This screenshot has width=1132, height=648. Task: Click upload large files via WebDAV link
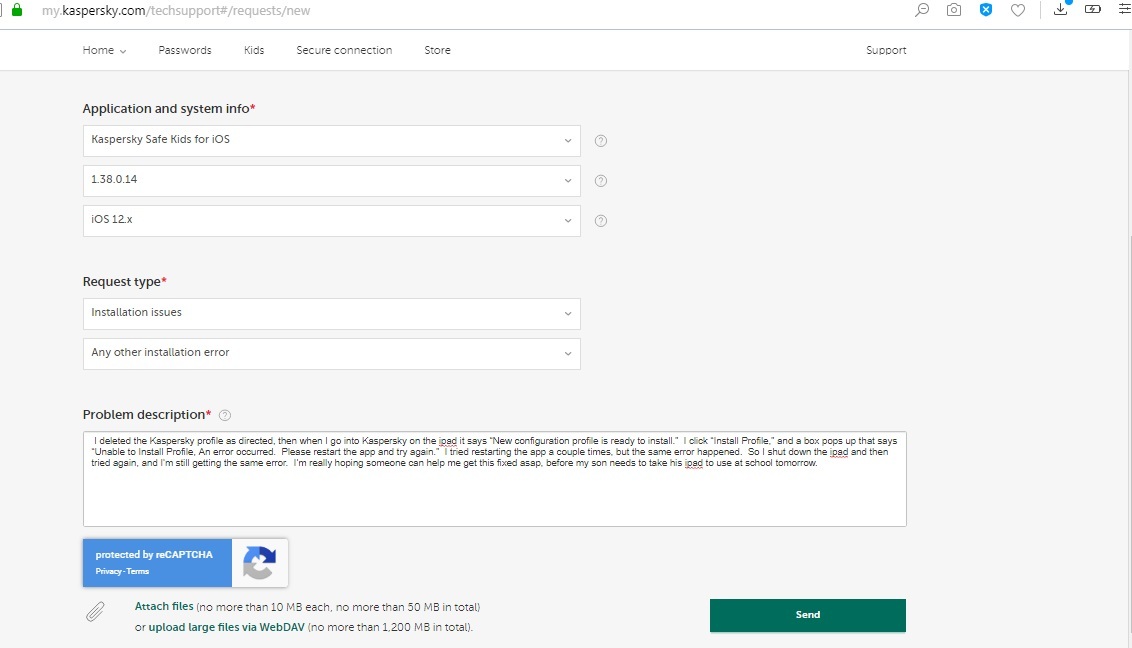(227, 627)
